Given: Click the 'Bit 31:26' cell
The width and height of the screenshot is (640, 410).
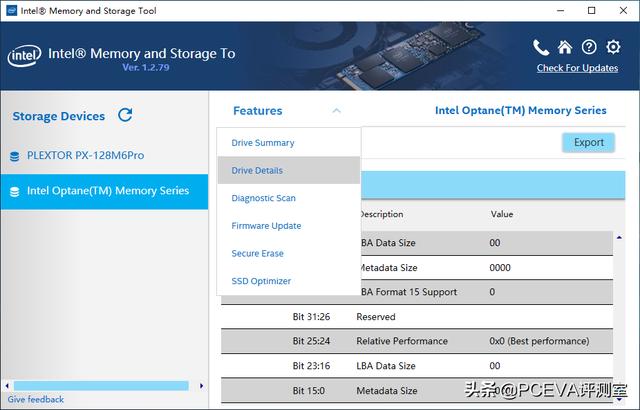Looking at the screenshot, I should click(311, 317).
